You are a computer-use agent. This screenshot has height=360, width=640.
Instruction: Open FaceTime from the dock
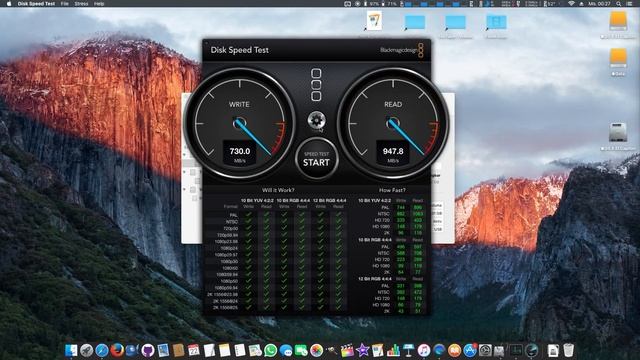click(x=301, y=350)
